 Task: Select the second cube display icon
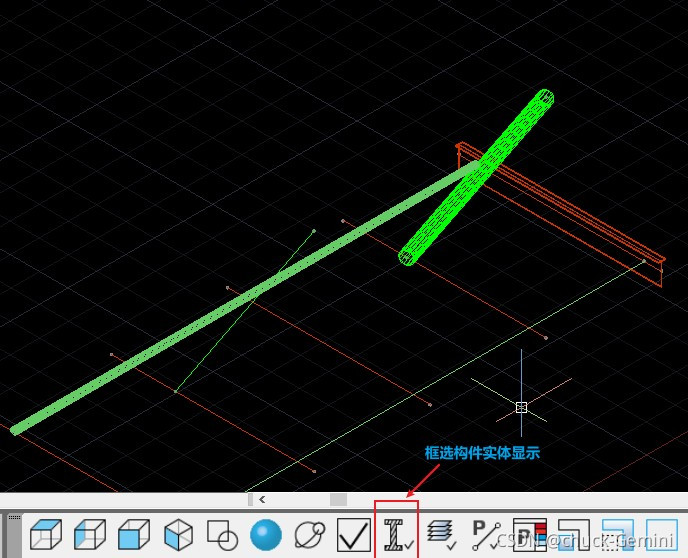(x=90, y=535)
